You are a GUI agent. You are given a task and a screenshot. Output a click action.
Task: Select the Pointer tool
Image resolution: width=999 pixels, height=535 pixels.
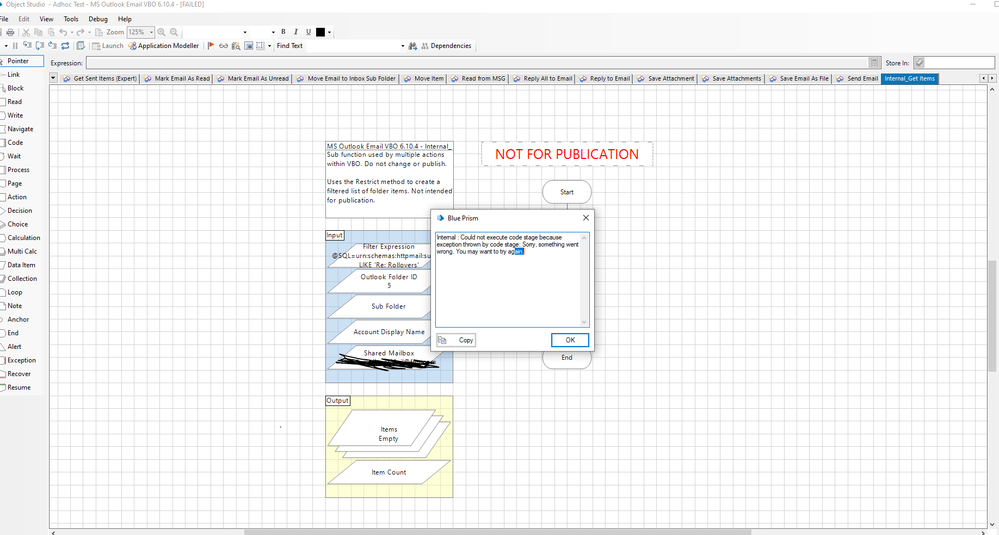[x=22, y=61]
